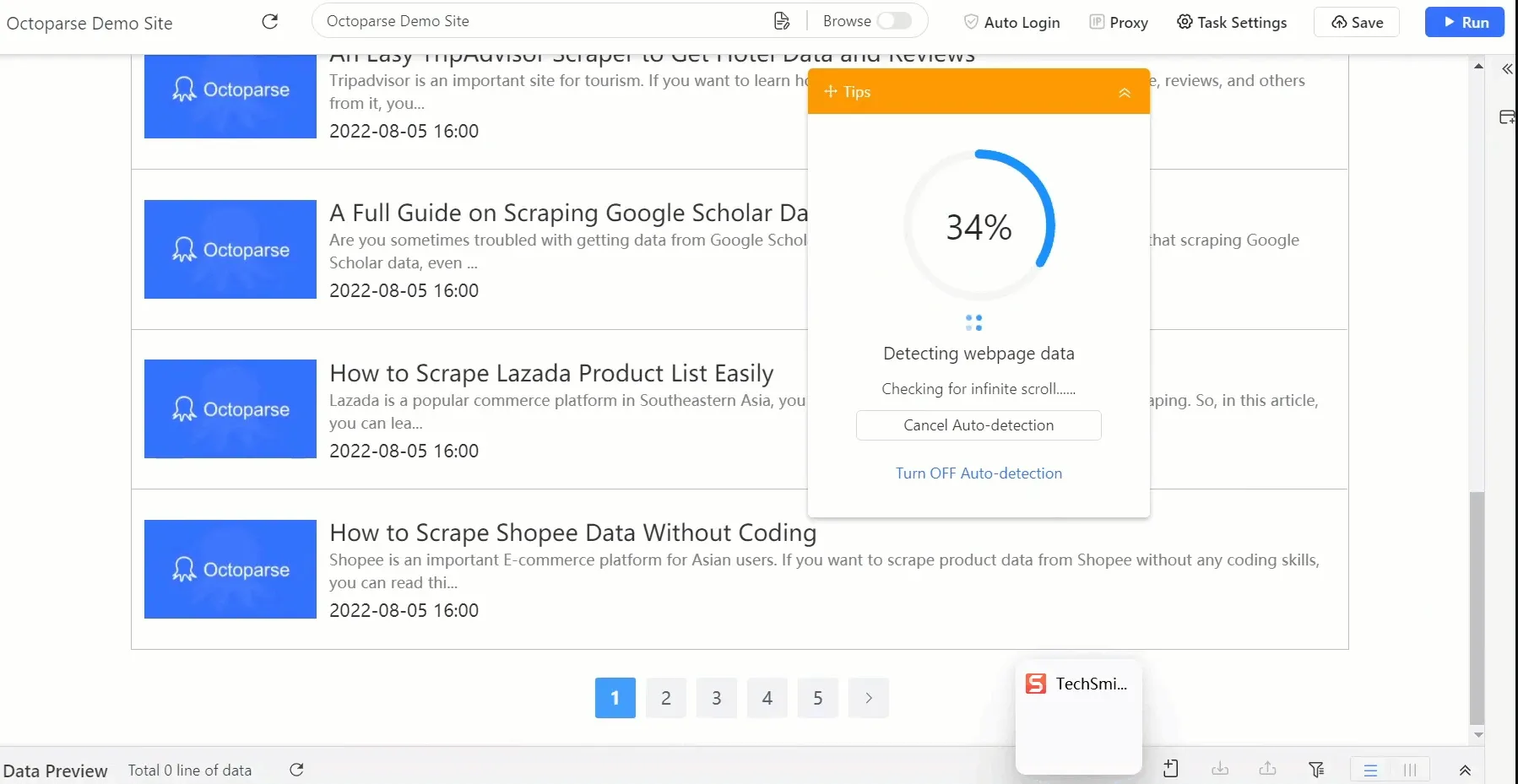Click the 34% detection progress circle
1518x784 pixels.
pyautogui.click(x=979, y=226)
